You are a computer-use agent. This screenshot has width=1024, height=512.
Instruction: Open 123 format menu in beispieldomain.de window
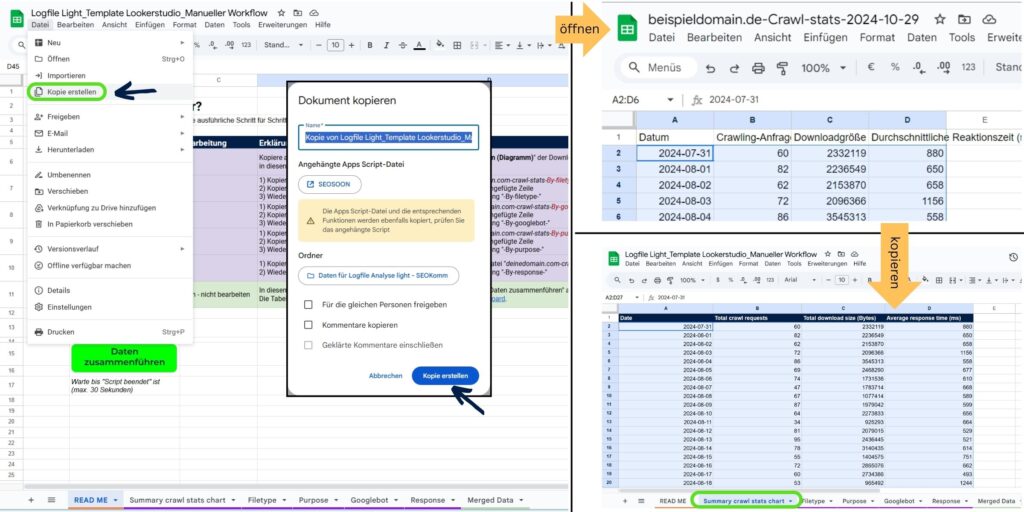pyautogui.click(x=968, y=67)
